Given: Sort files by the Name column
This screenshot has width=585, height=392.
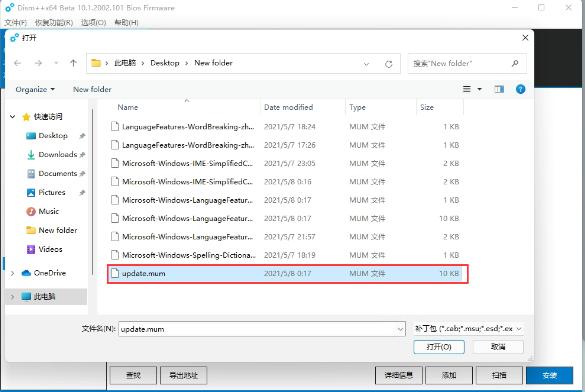Looking at the screenshot, I should pos(128,107).
